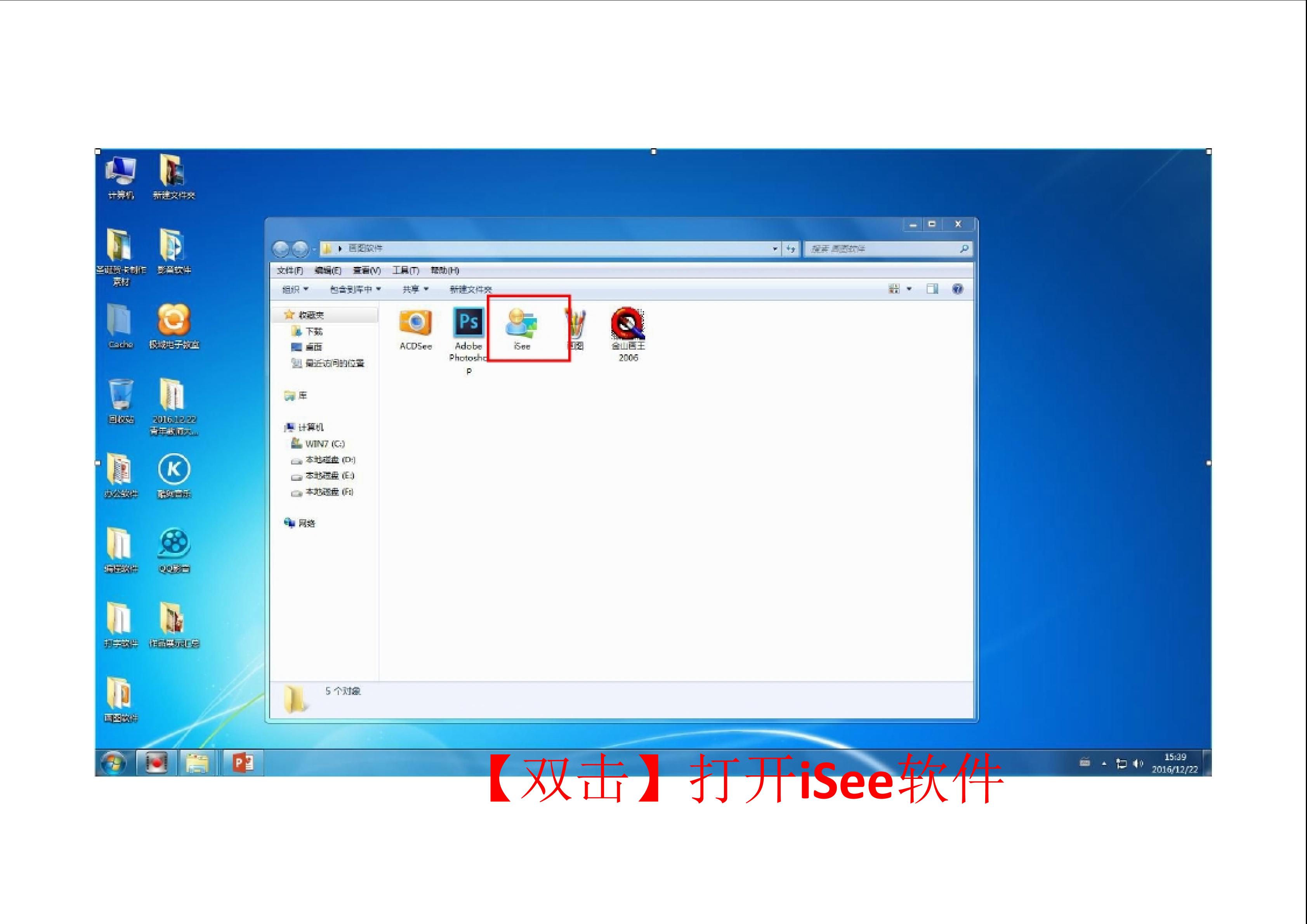This screenshot has height=924, width=1307.
Task: Click the Explorer Back arrow button
Action: tap(281, 249)
